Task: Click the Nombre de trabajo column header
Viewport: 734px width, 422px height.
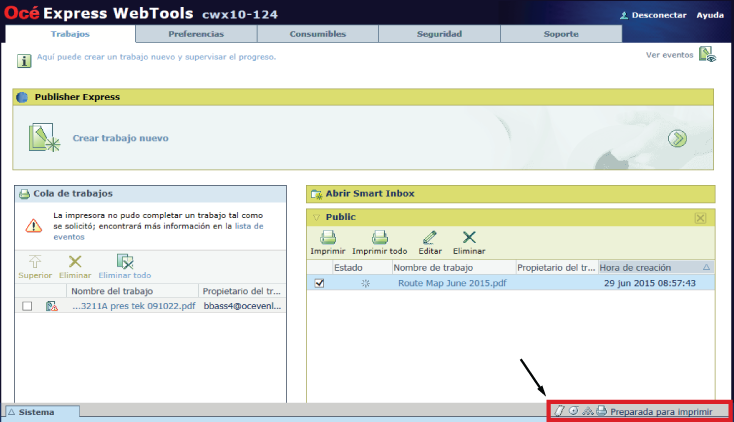Action: pyautogui.click(x=454, y=267)
